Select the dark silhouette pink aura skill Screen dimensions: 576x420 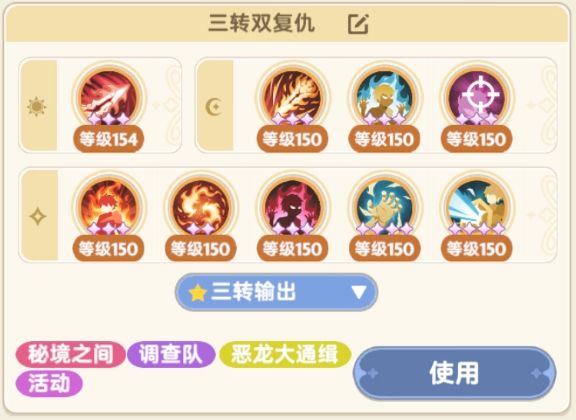292,208
